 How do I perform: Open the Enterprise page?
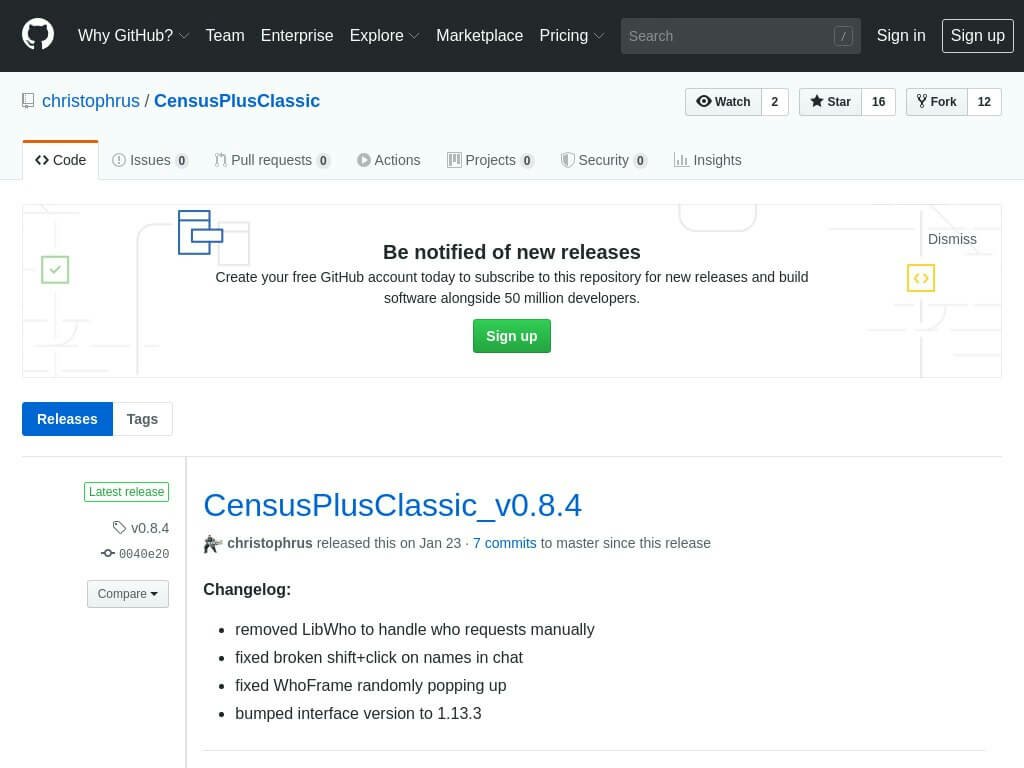(x=297, y=35)
